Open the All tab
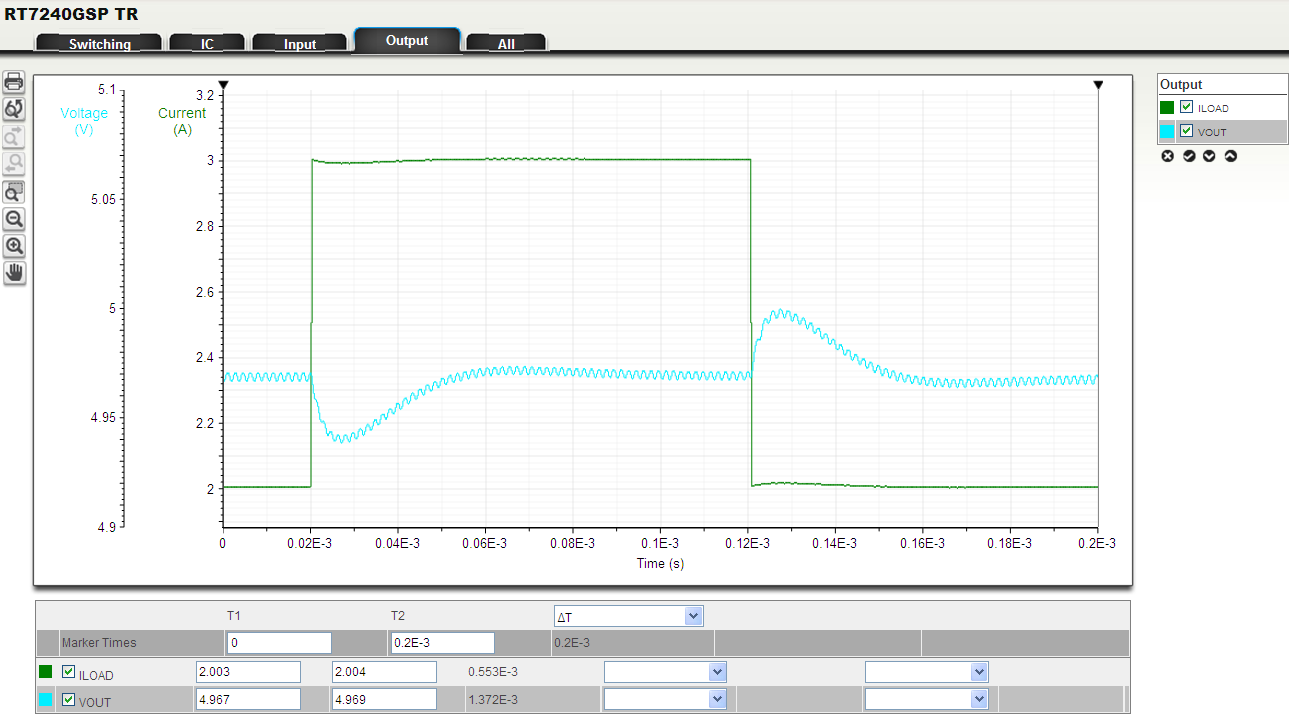This screenshot has width=1289, height=724. (x=506, y=43)
